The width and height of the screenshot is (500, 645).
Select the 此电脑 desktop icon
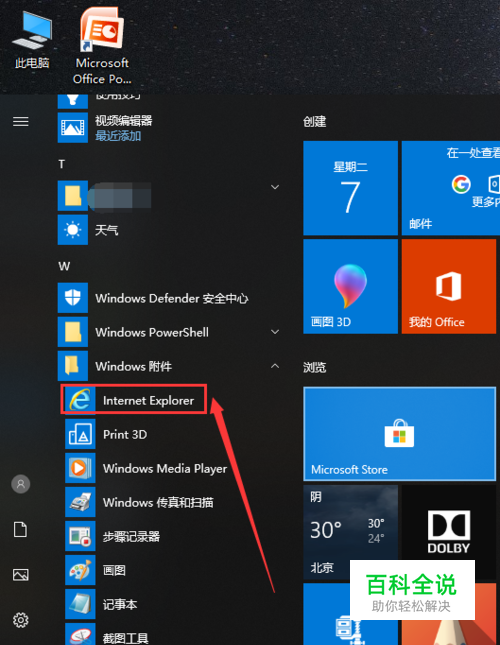[32, 40]
